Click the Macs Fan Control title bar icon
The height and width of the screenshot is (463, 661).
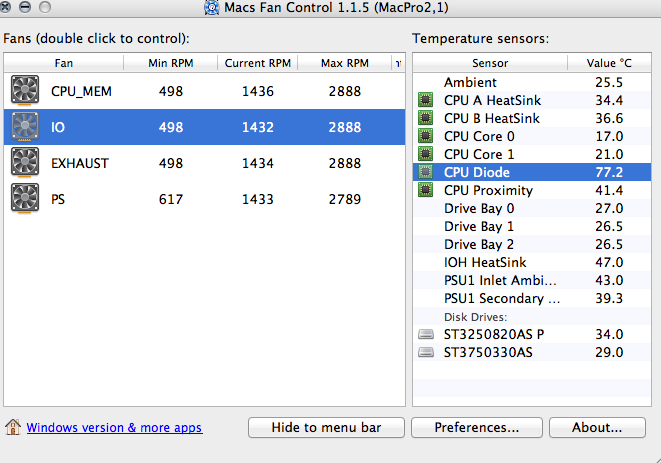pos(212,8)
